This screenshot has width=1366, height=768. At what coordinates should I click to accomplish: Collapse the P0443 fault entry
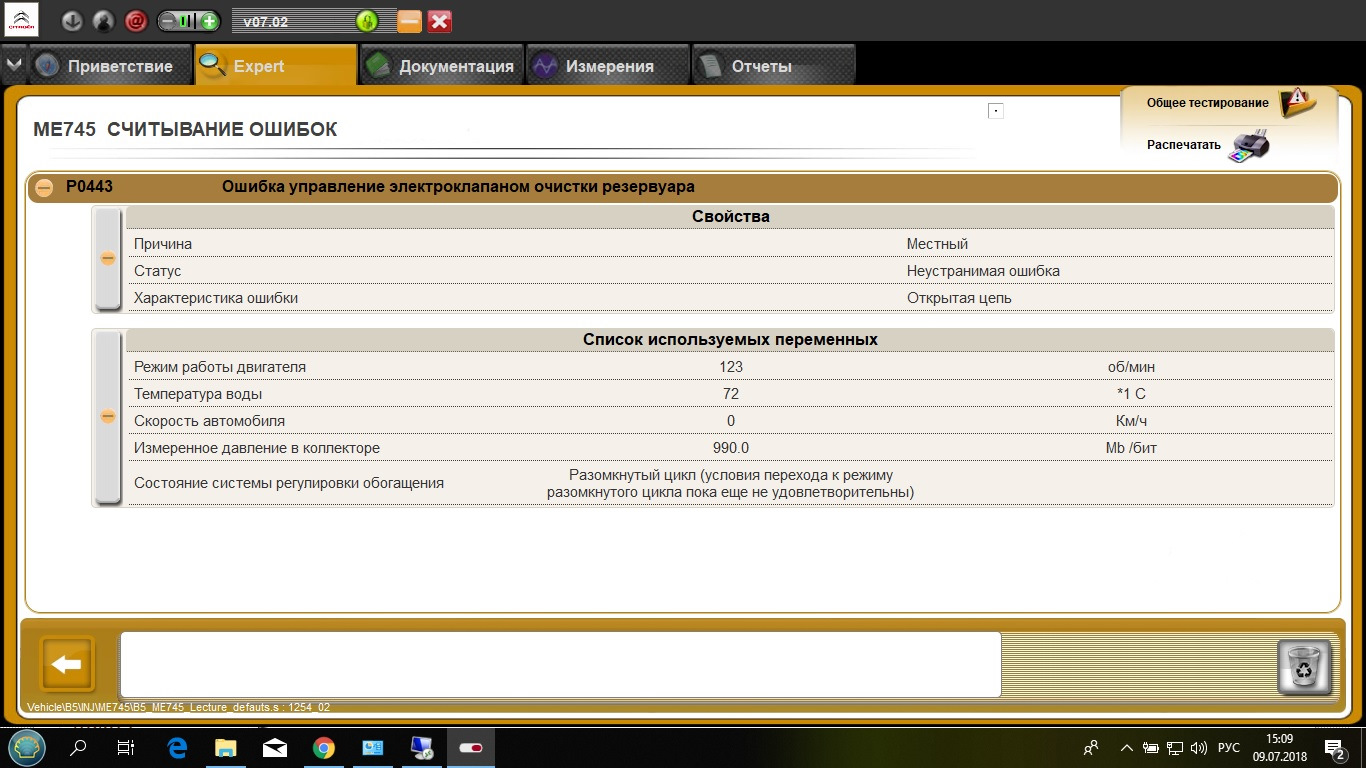coord(44,187)
